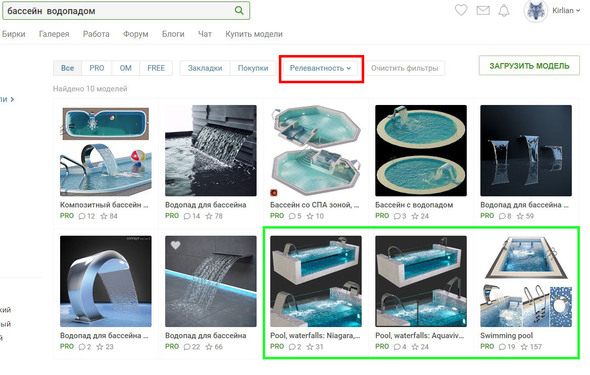
Task: Select the PRO filter toggle
Action: 97,68
